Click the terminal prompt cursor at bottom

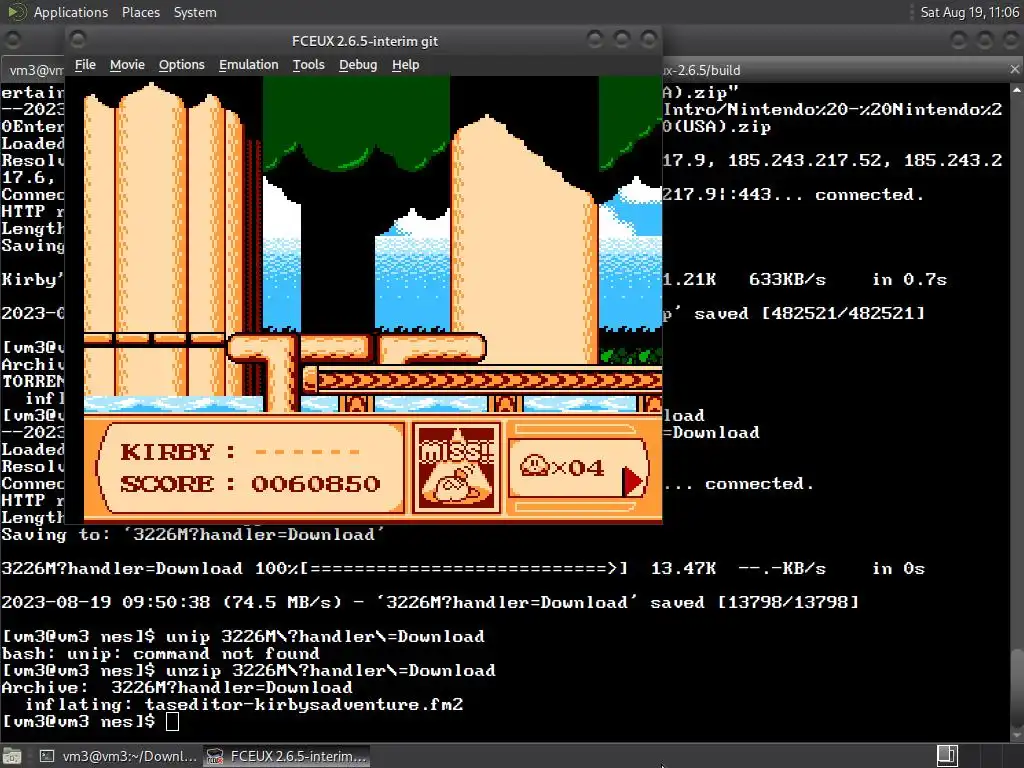tap(172, 721)
